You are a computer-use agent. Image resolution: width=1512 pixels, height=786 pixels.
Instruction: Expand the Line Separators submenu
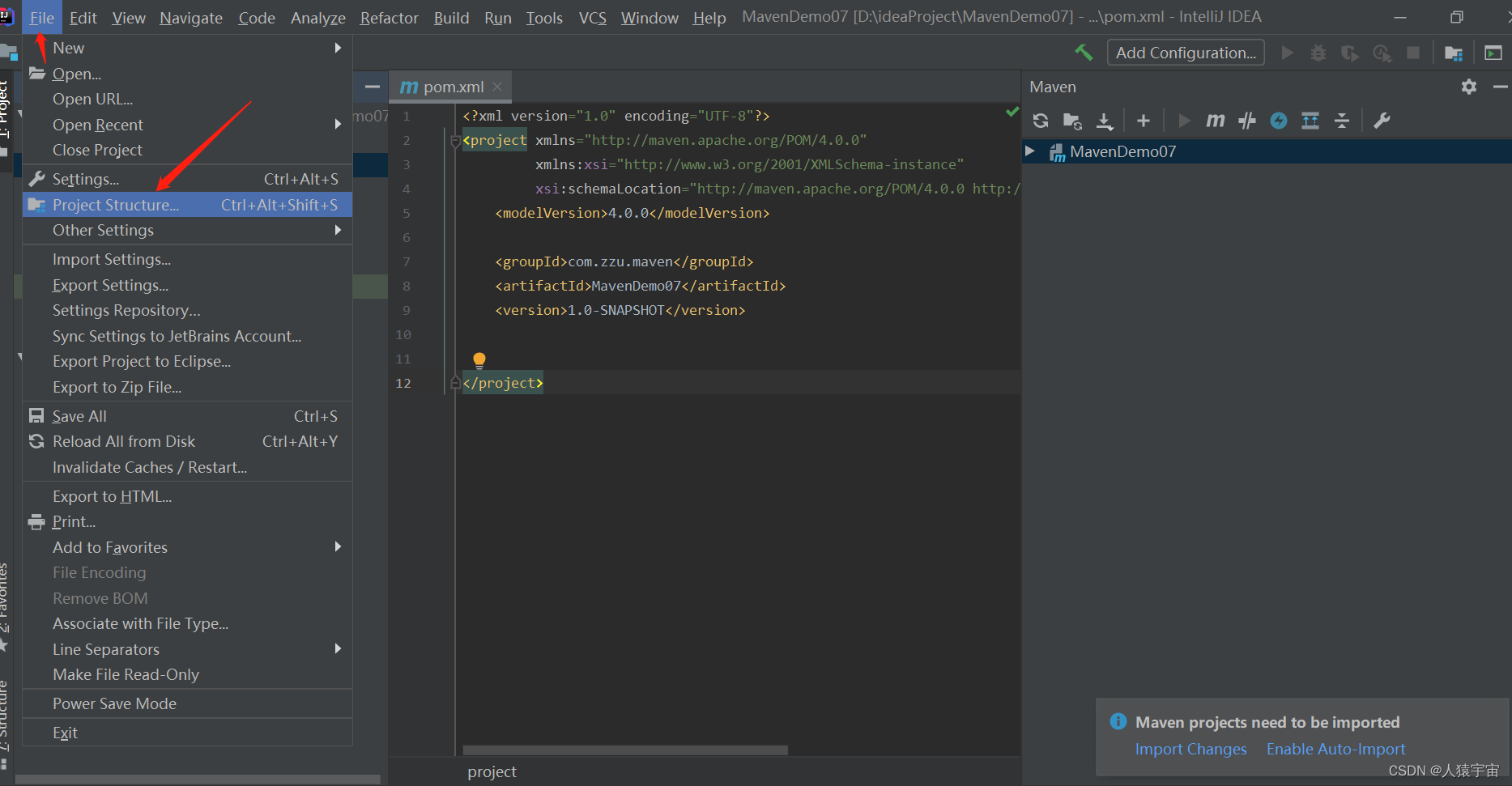[187, 649]
